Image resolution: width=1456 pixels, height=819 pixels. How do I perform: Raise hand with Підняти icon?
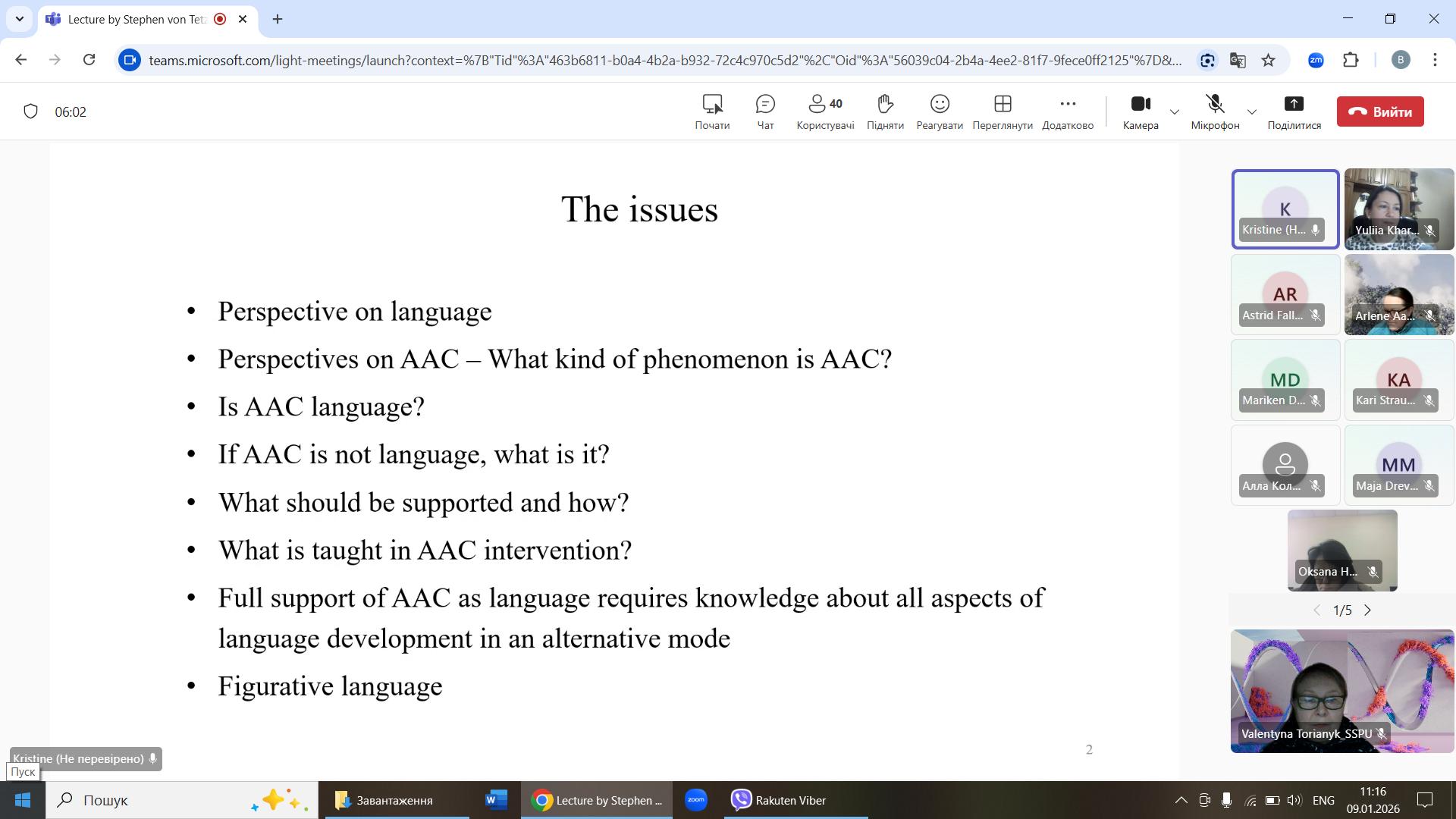pyautogui.click(x=884, y=111)
